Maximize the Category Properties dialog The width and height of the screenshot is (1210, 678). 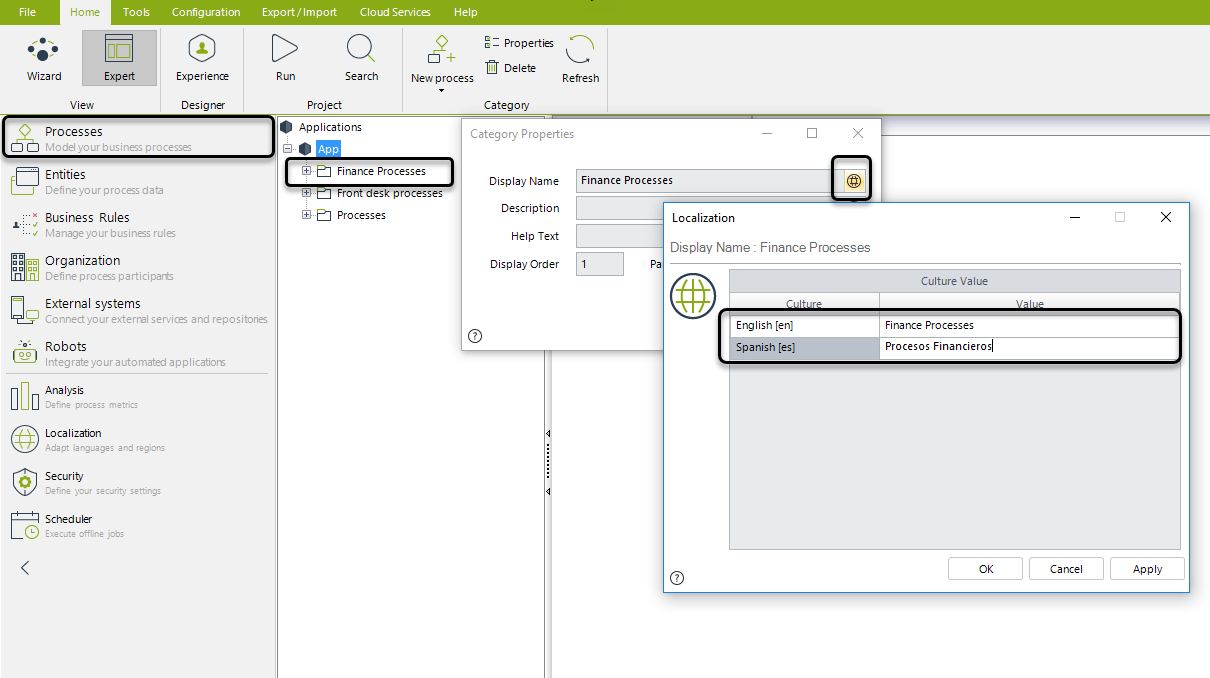coord(812,133)
